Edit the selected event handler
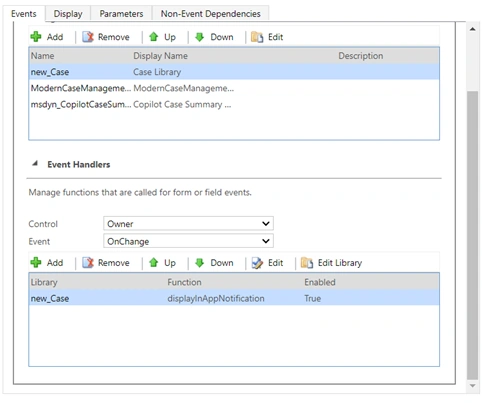Image resolution: width=482 pixels, height=403 pixels. coord(267,263)
